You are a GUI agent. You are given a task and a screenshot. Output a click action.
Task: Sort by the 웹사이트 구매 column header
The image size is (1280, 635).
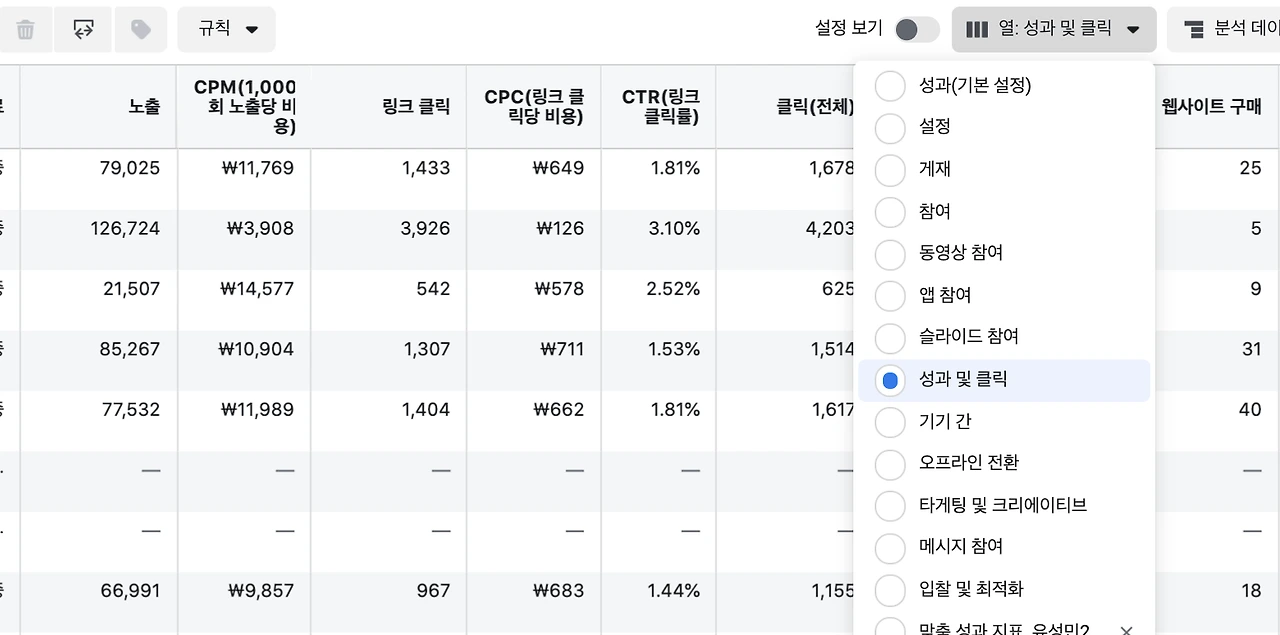[1212, 107]
